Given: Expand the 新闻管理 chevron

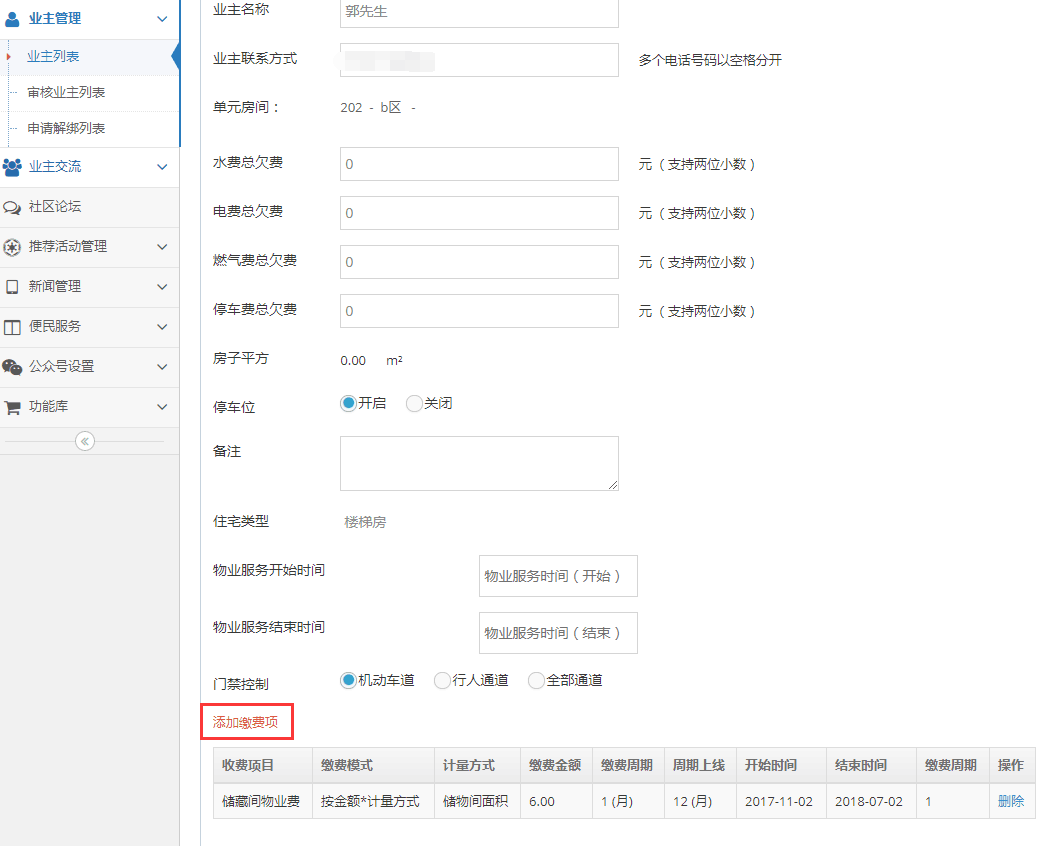Looking at the screenshot, I should click(162, 287).
